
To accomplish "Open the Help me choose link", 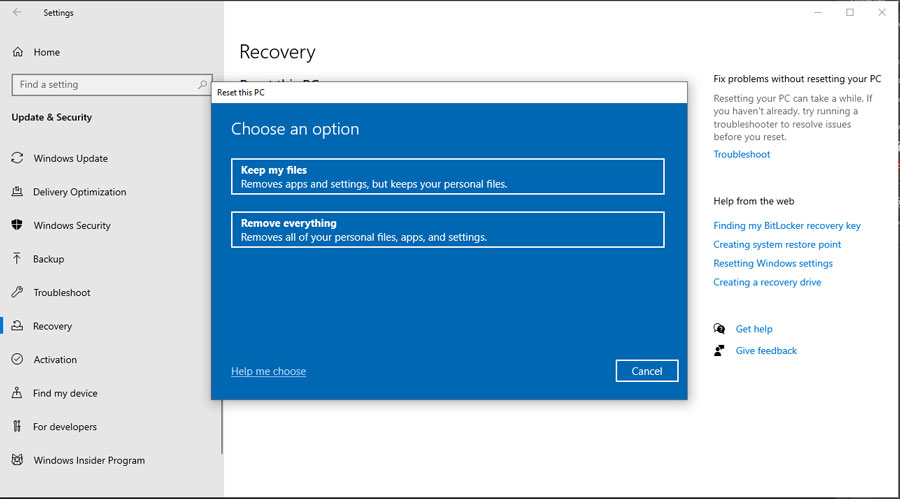I will click(x=268, y=371).
